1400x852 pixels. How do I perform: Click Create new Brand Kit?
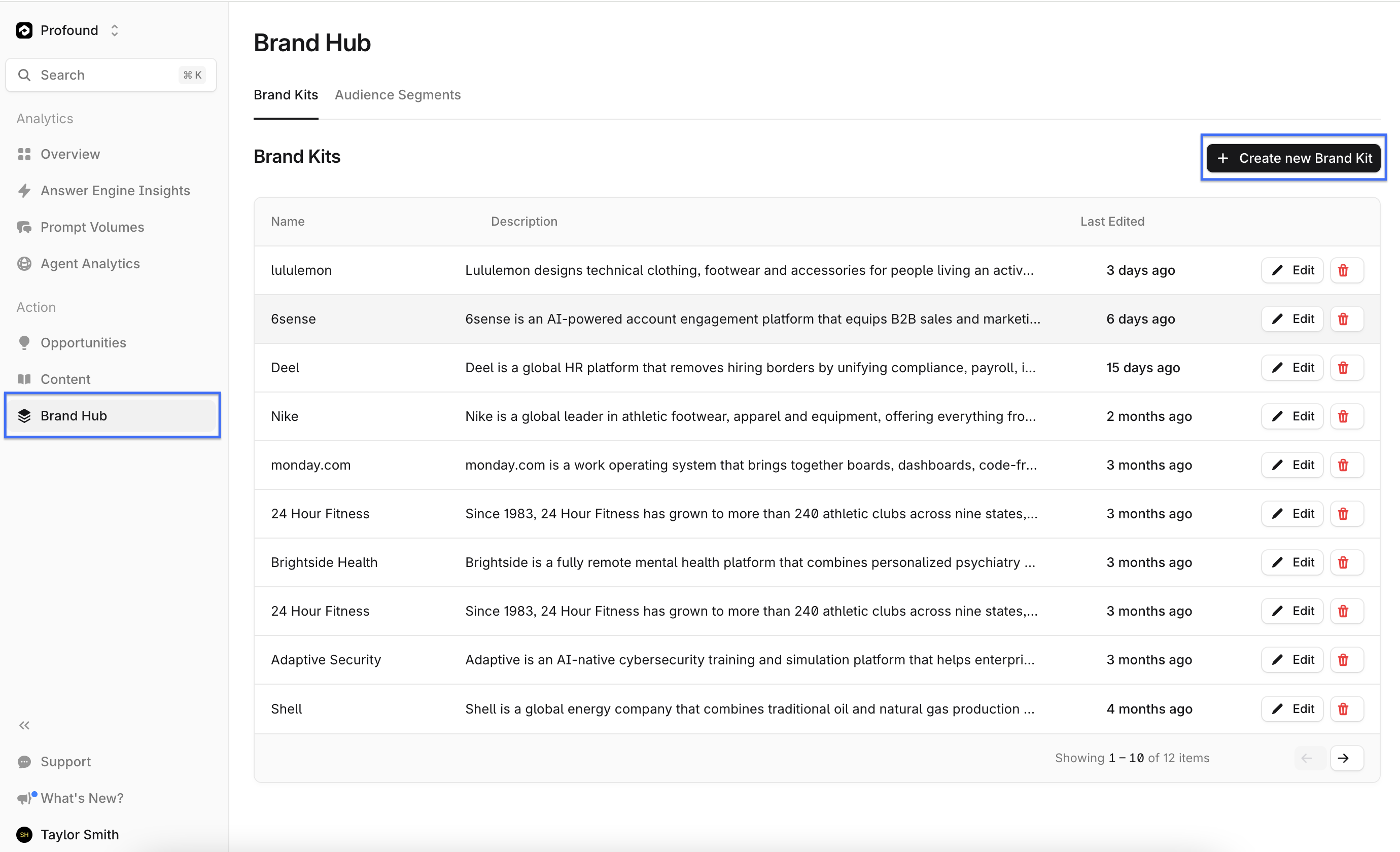[1293, 158]
